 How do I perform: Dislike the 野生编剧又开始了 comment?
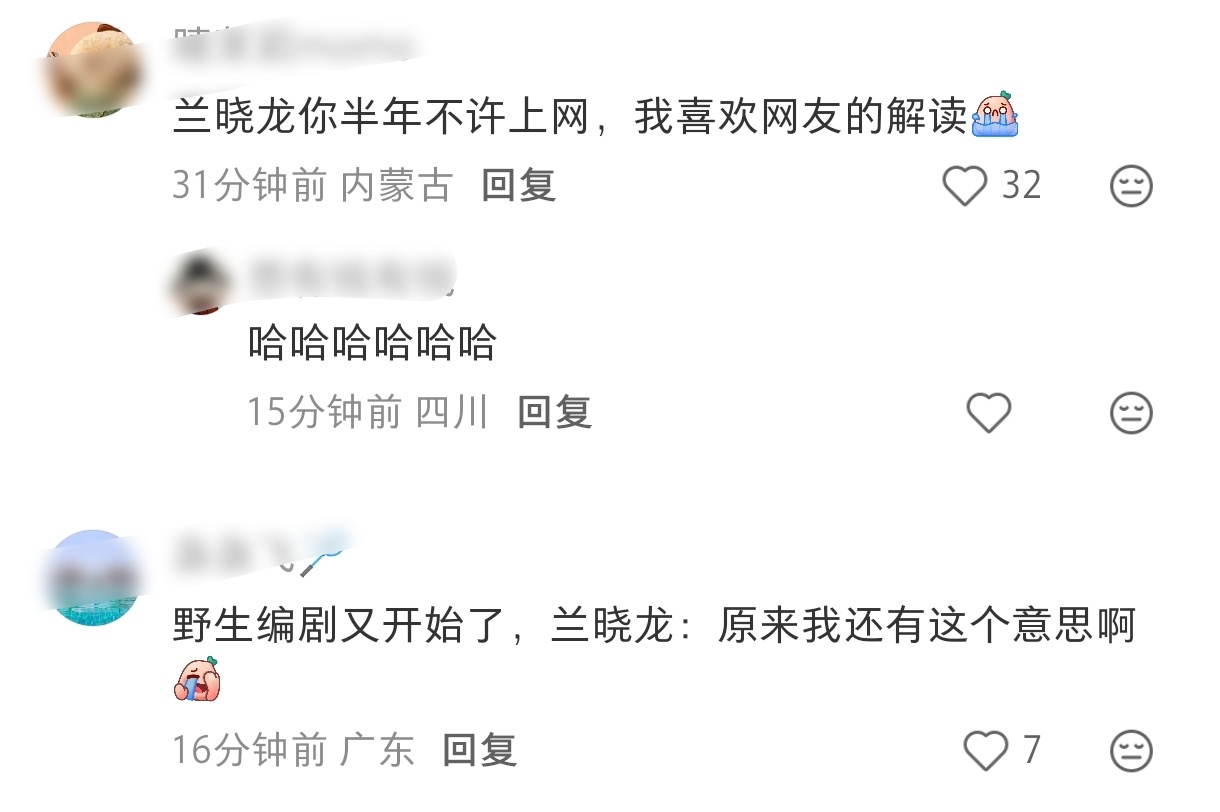1132,750
